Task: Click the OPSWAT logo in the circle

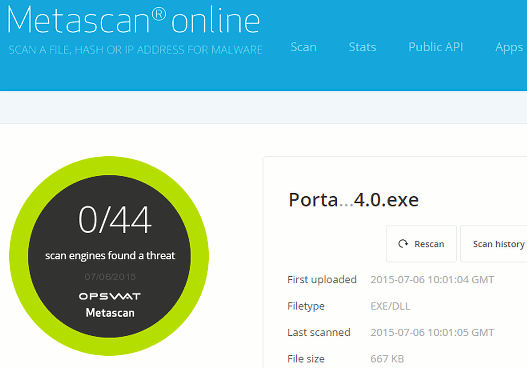Action: [x=110, y=296]
